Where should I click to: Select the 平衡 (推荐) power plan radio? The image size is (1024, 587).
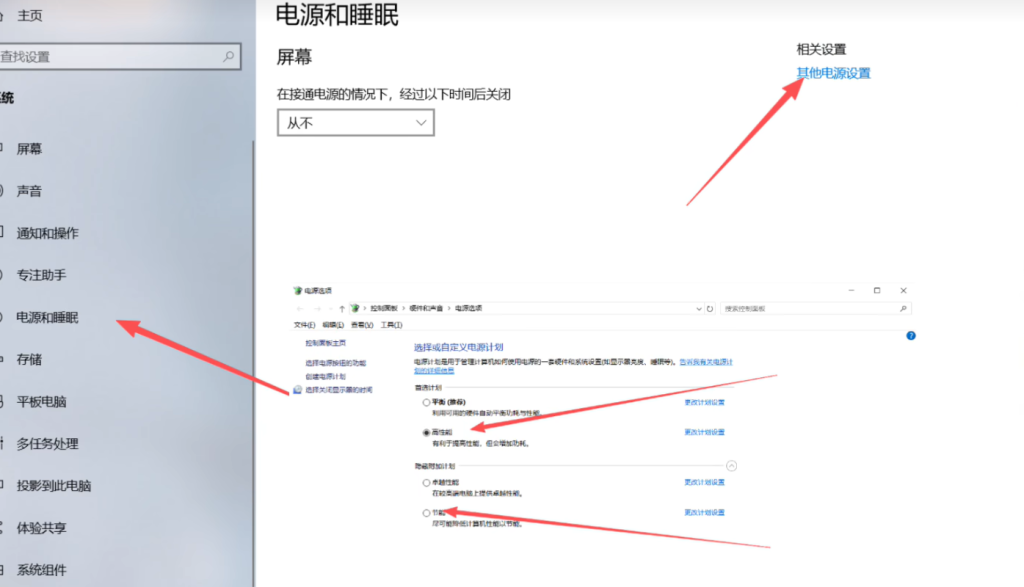[x=427, y=402]
